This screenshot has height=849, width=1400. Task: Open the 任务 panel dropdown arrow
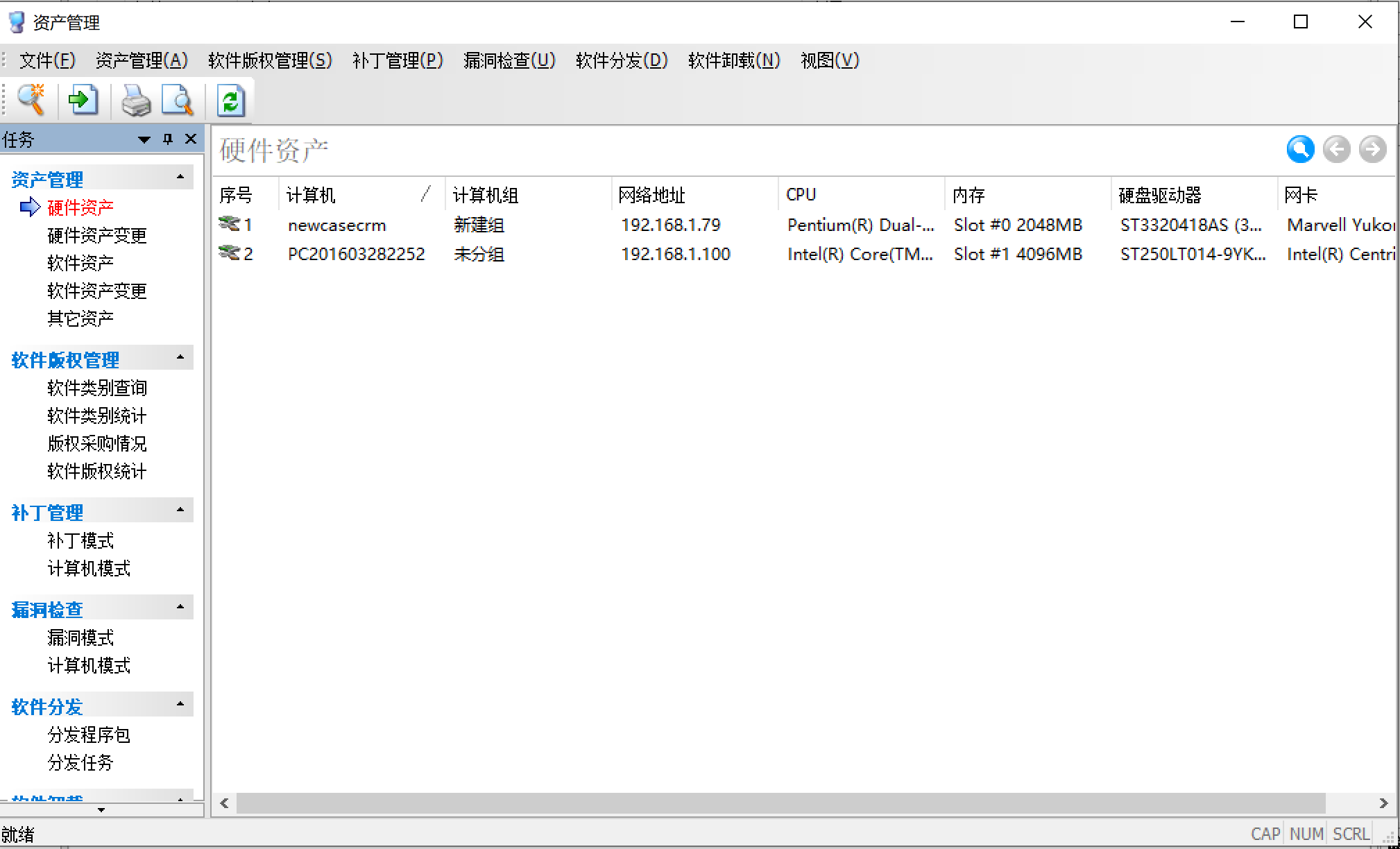(x=144, y=140)
